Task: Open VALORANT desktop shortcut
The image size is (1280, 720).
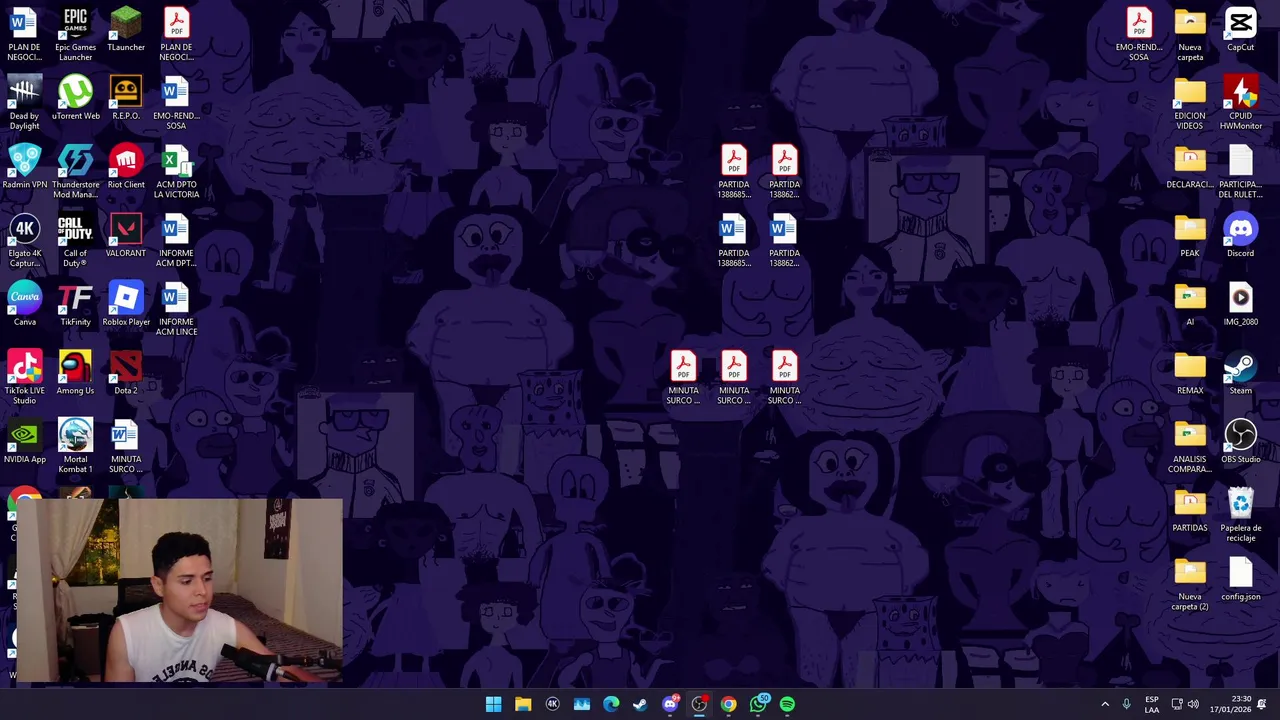Action: click(x=126, y=236)
